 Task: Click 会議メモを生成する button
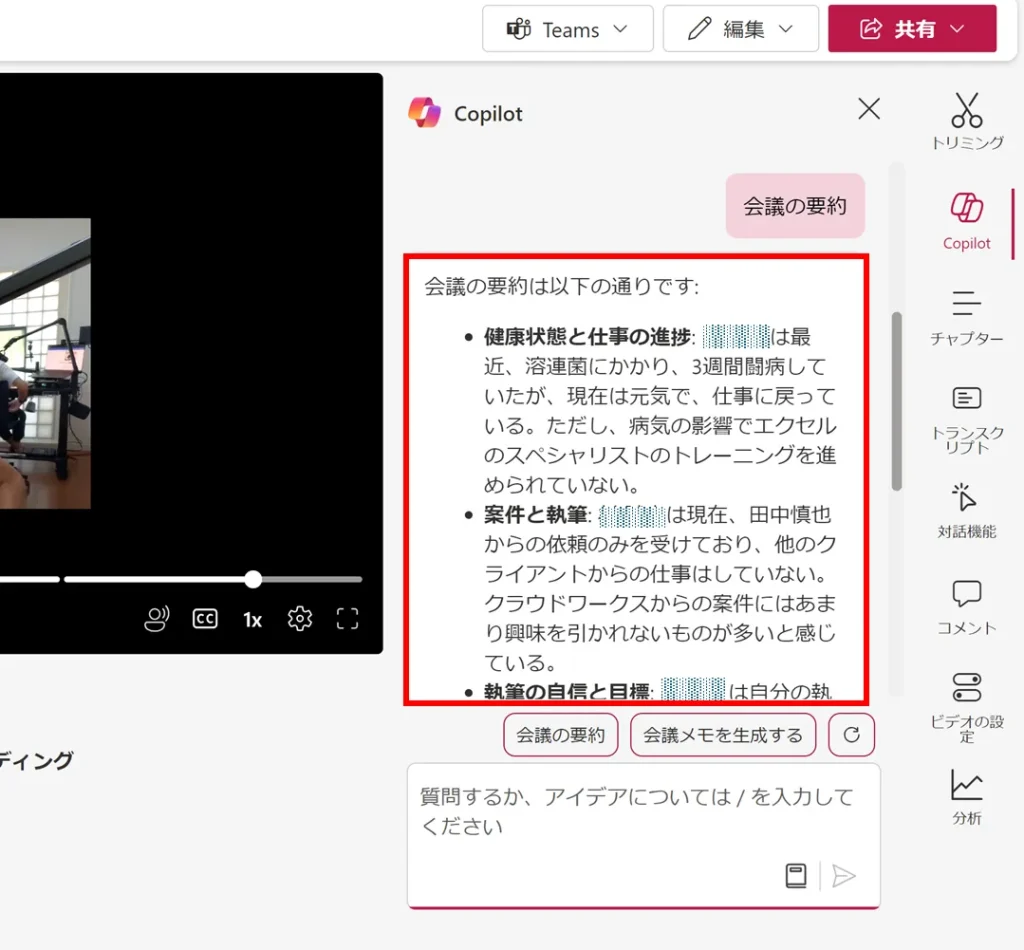tap(722, 735)
